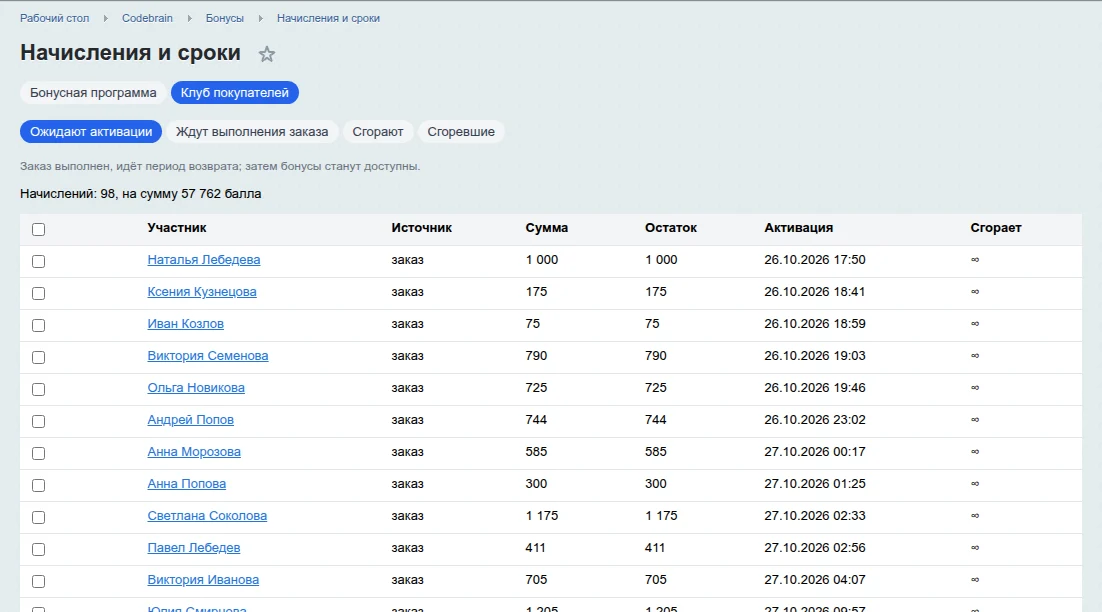Mark the Виктория Семенова row checkbox
This screenshot has height=612, width=1102.
point(39,357)
